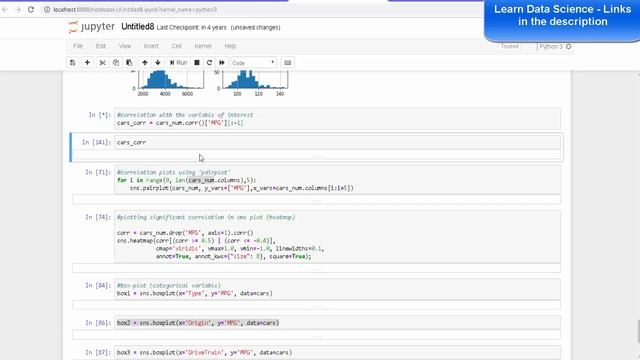Viewport: 640px width, 360px height.
Task: Expand collapsed output under Origin boxplot cell
Action: (316, 335)
